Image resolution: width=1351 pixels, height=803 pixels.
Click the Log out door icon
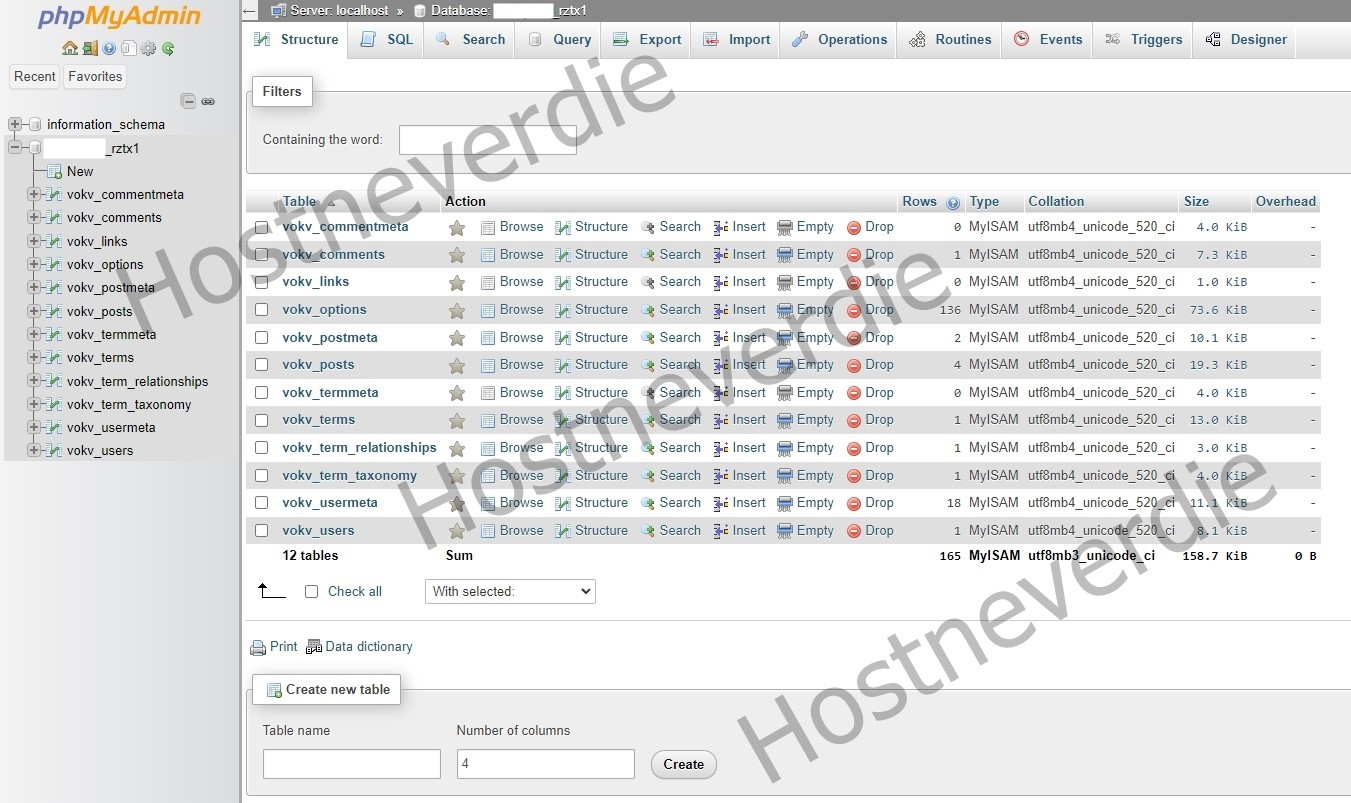[89, 48]
